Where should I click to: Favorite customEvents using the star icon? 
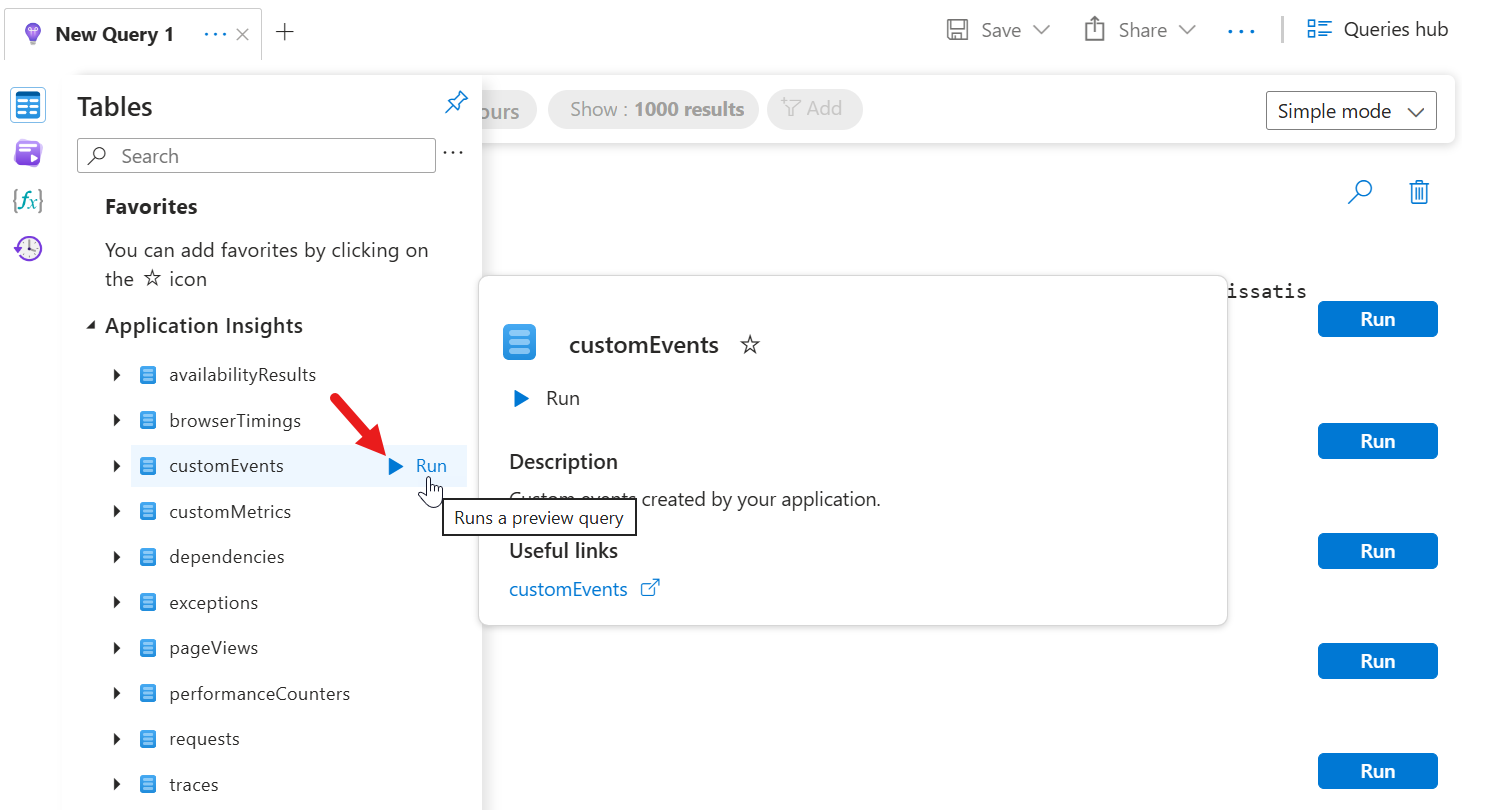pos(749,344)
